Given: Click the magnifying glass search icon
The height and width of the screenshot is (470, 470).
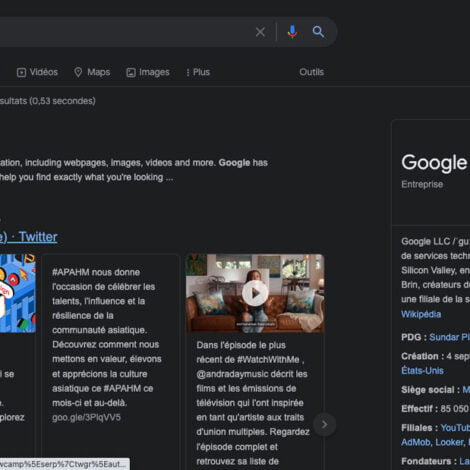Looking at the screenshot, I should pos(318,32).
